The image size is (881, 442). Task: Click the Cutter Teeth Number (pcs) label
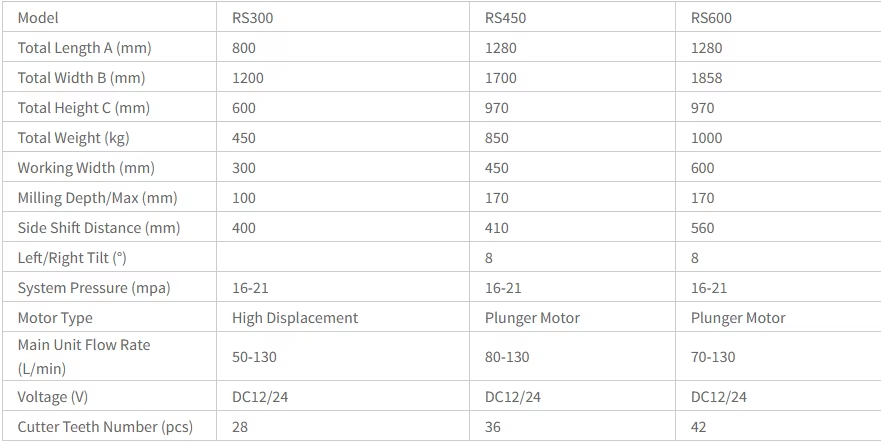pos(105,427)
